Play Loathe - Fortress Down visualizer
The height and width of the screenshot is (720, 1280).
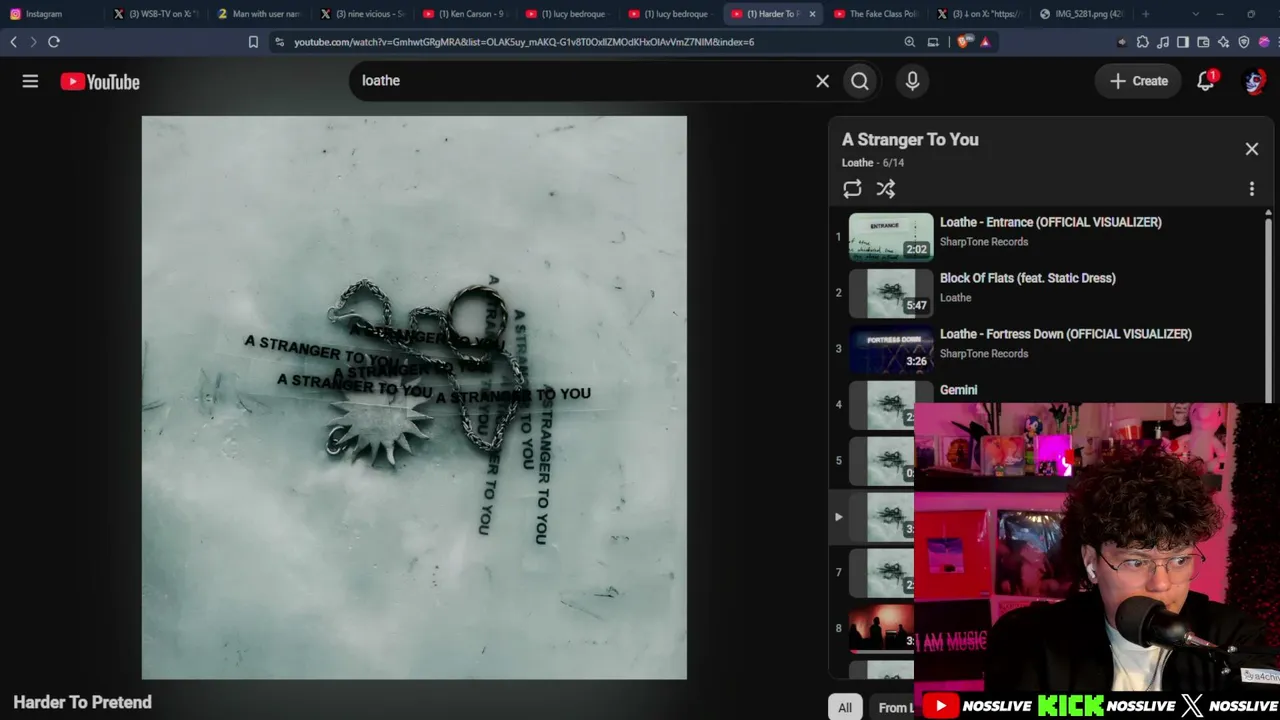tap(1066, 334)
